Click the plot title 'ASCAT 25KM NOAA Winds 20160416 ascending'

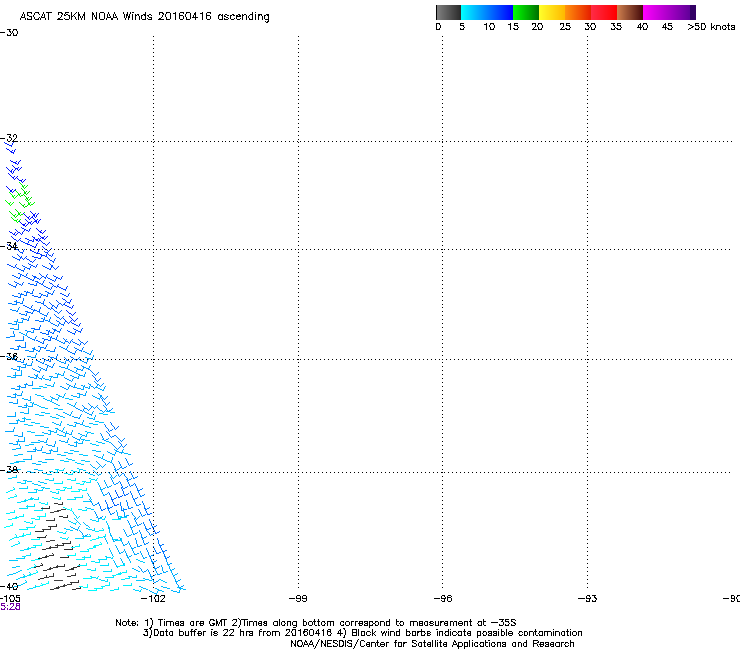144,17
